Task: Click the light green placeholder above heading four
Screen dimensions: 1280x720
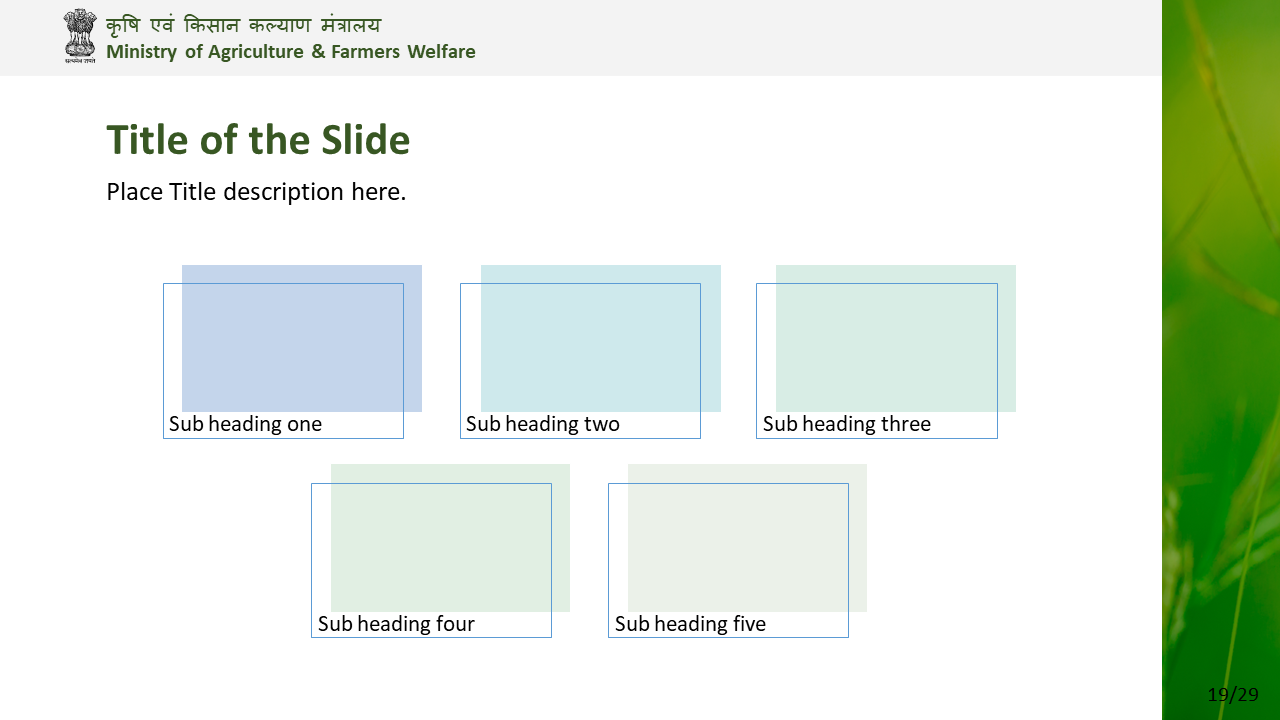Action: tap(450, 538)
